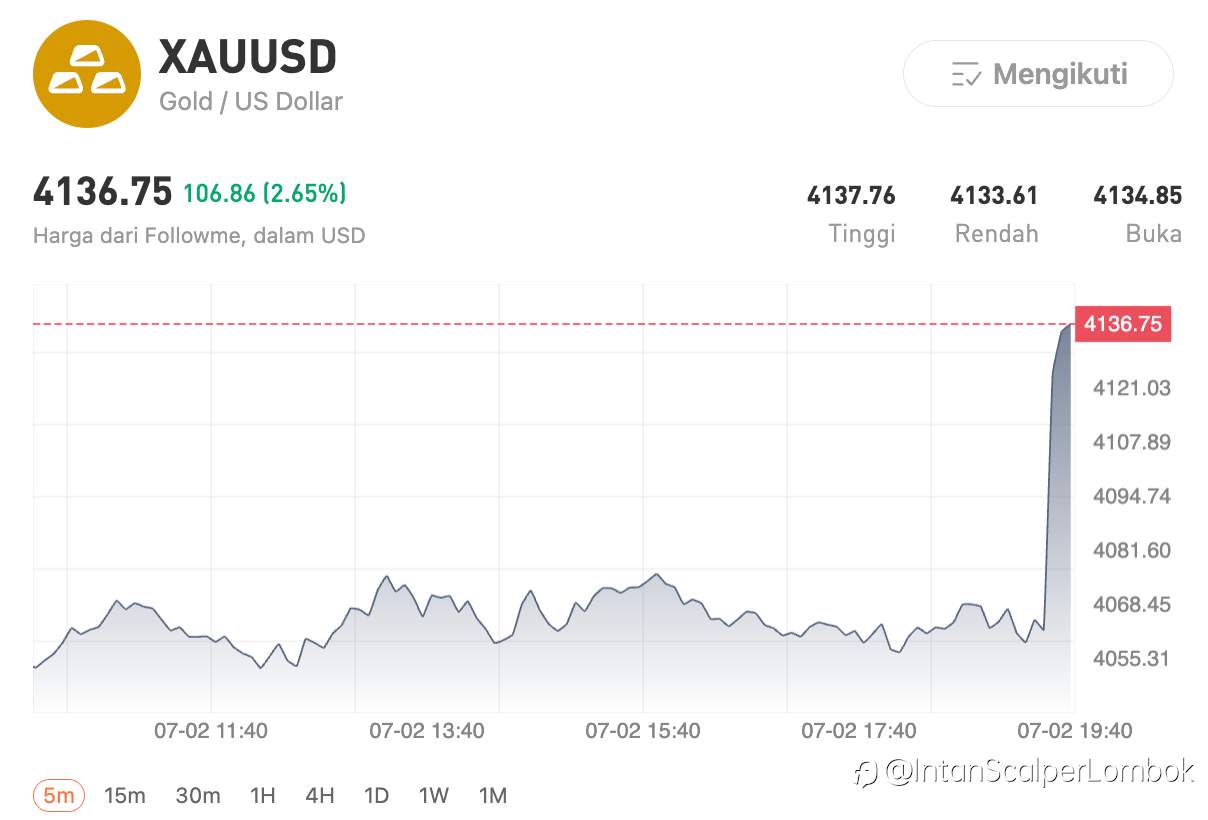Select the 1H timeframe
This screenshot has height=820, width=1208.
click(262, 796)
